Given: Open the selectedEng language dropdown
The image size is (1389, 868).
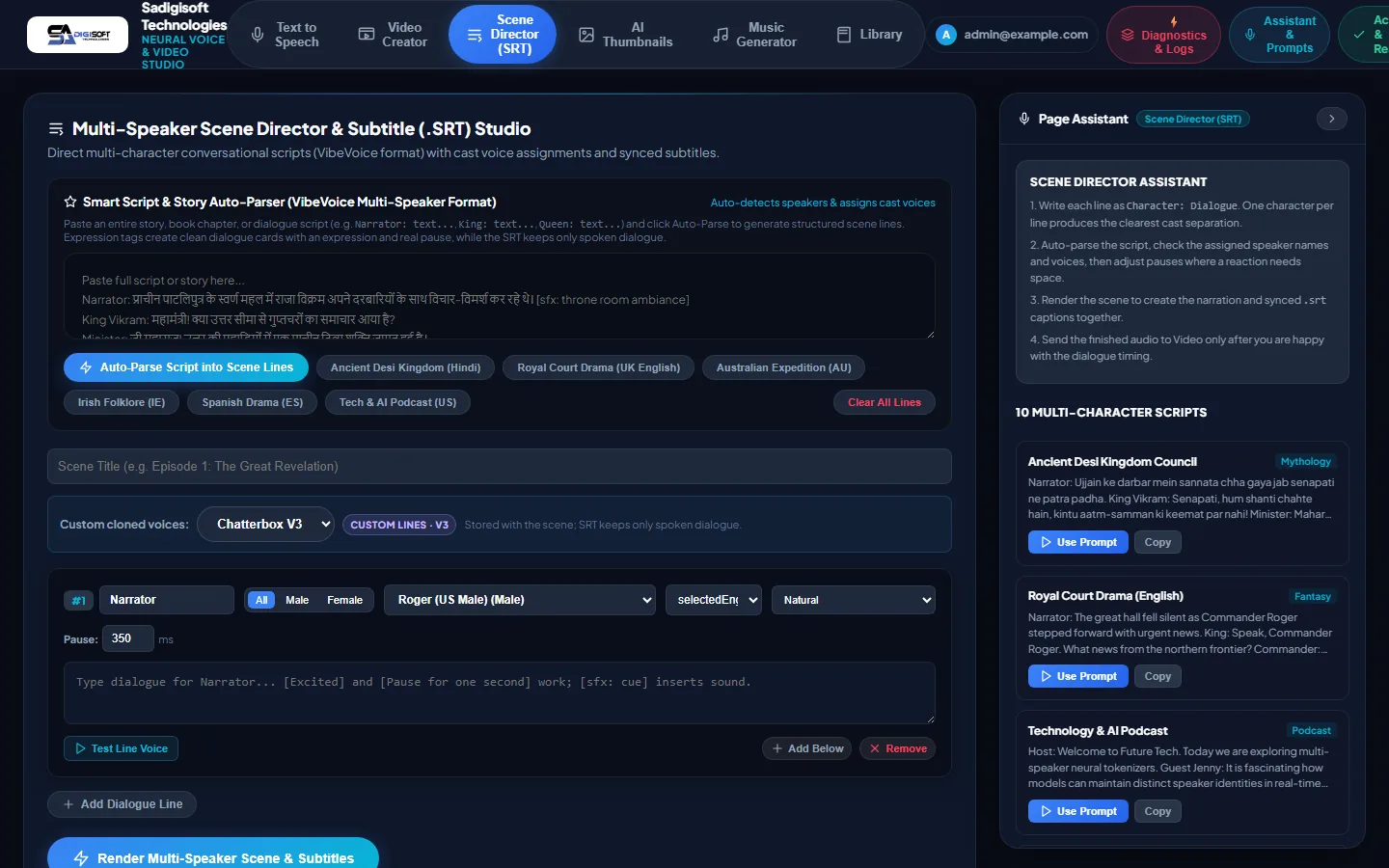Looking at the screenshot, I should coord(714,600).
